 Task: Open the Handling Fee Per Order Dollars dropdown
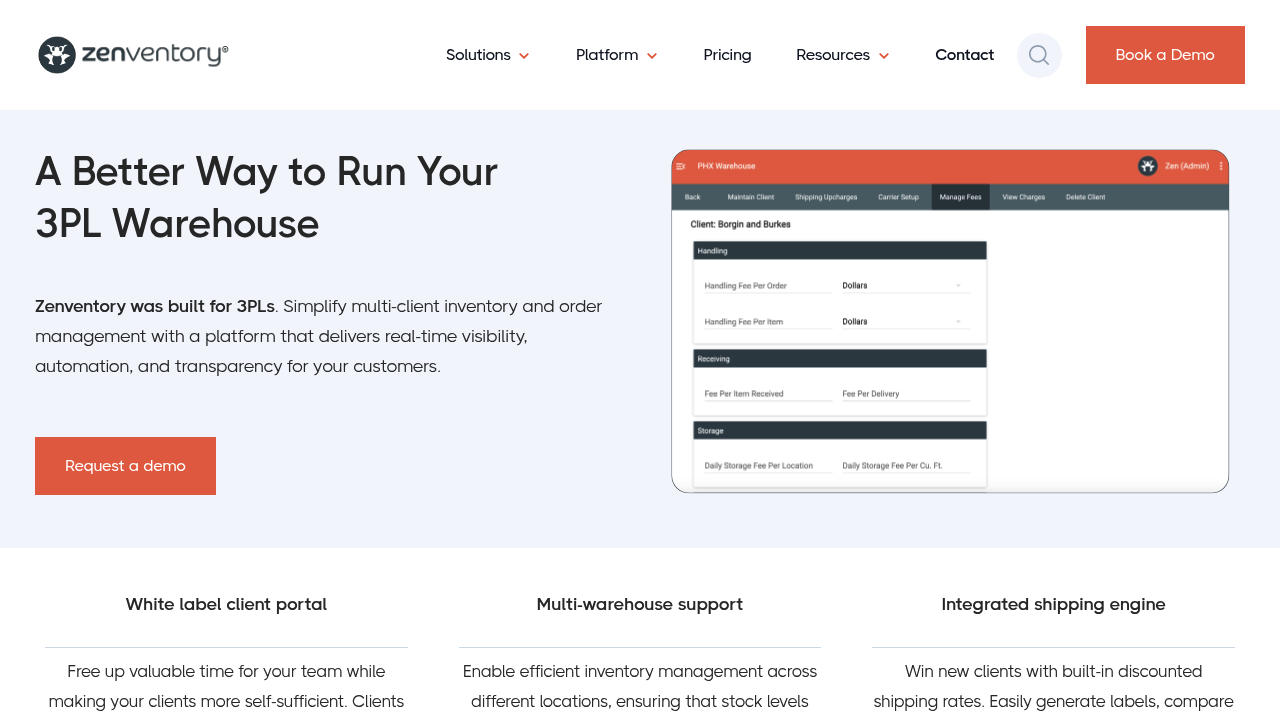pos(902,286)
